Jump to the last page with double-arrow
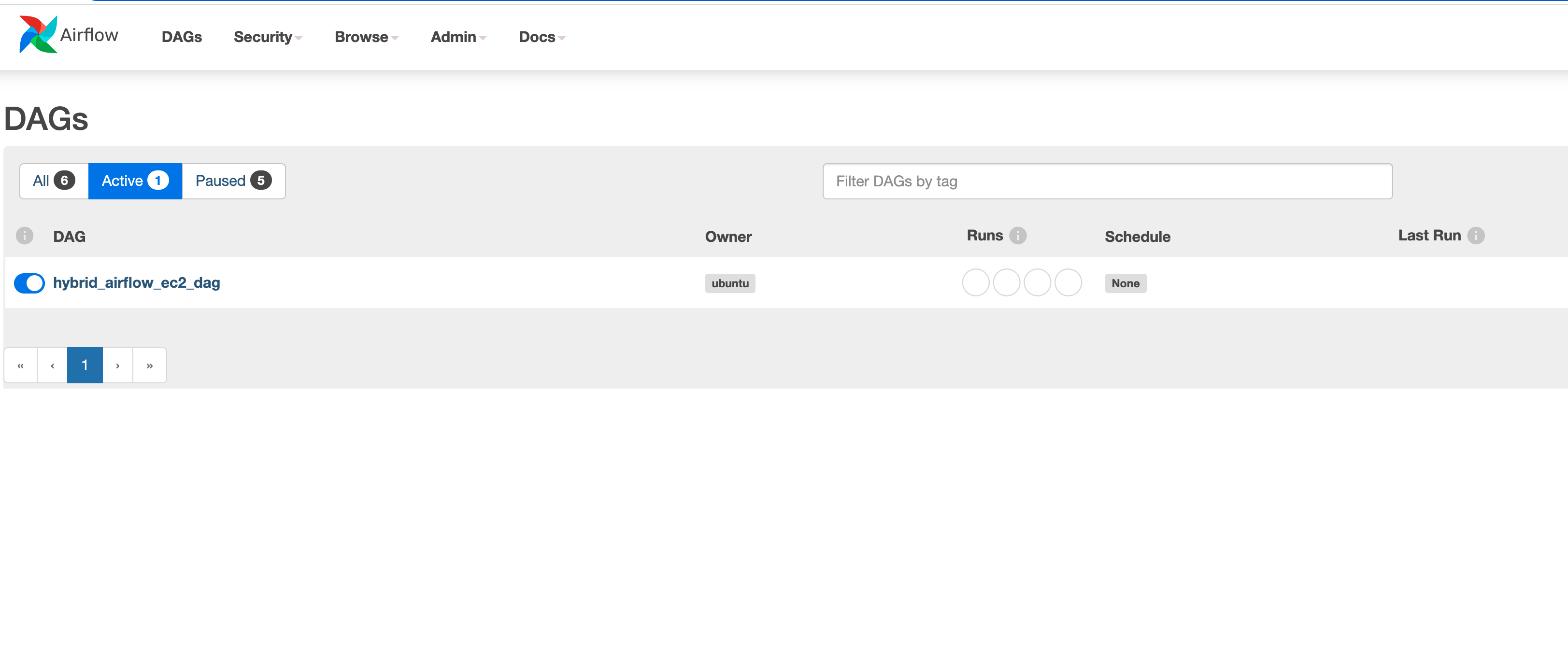The image size is (1568, 672). click(149, 365)
